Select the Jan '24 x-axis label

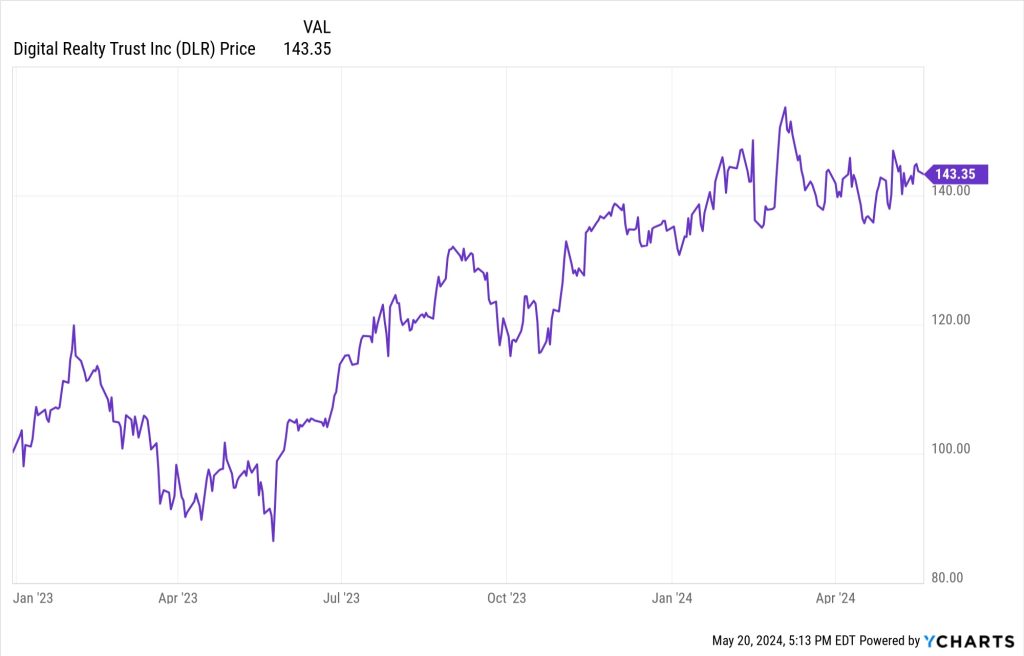coord(672,598)
